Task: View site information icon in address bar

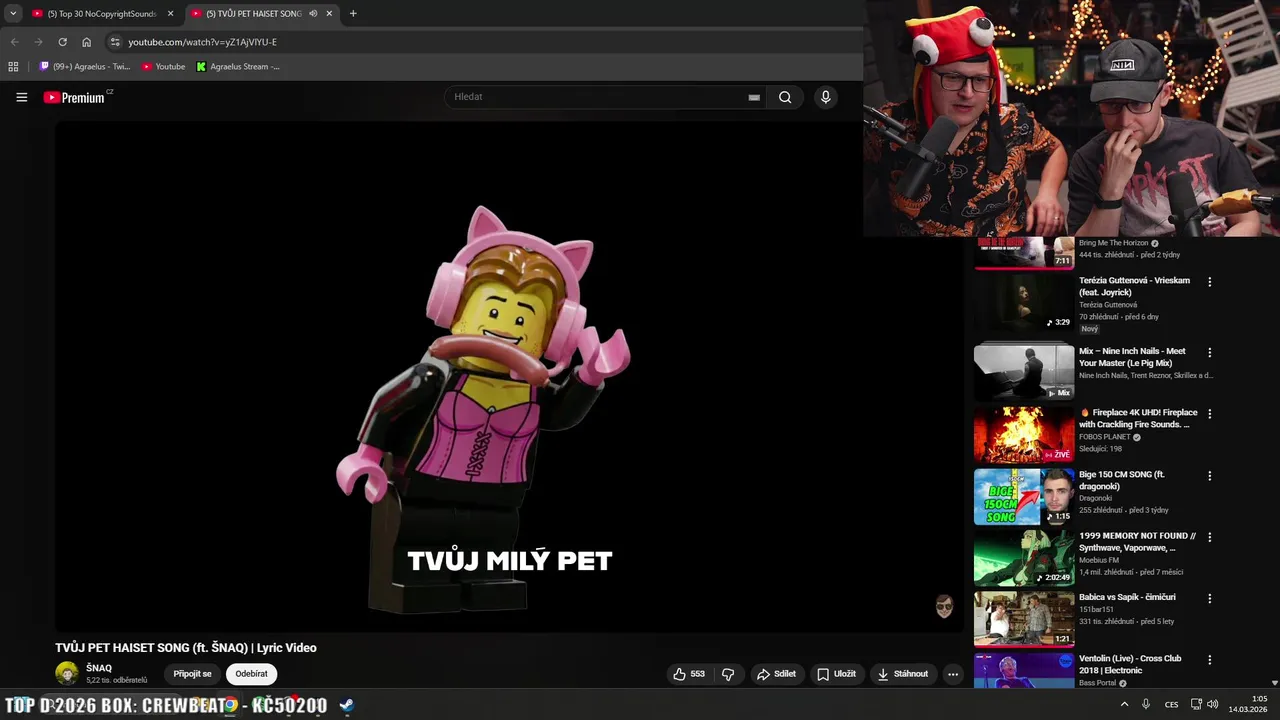Action: pyautogui.click(x=115, y=42)
